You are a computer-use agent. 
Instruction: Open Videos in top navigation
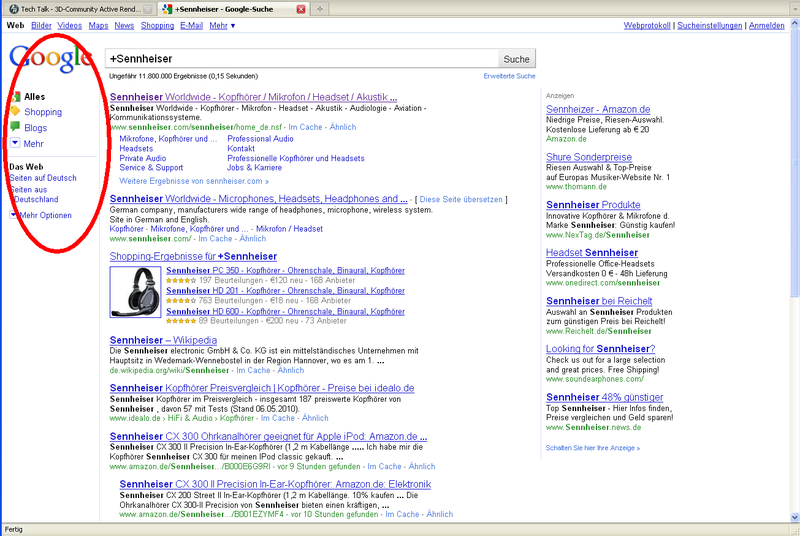(69, 25)
